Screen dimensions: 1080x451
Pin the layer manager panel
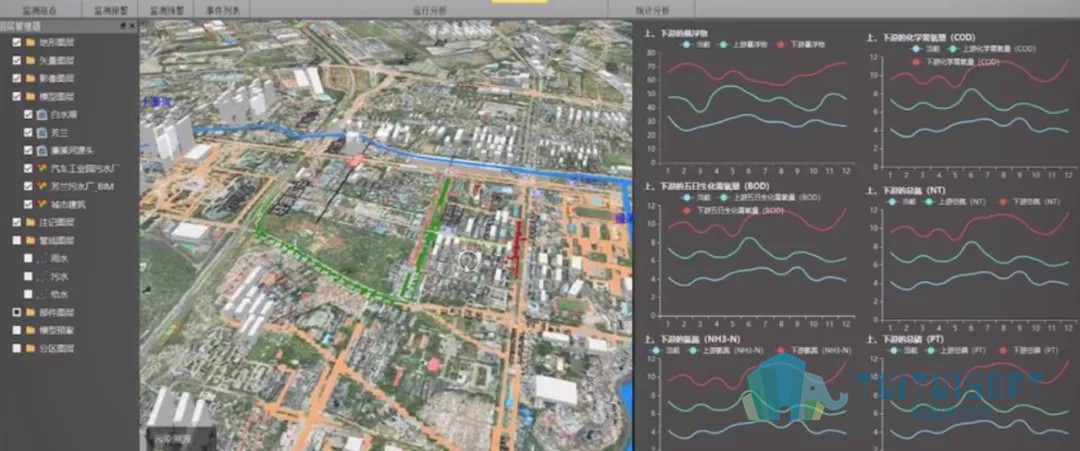coord(123,25)
